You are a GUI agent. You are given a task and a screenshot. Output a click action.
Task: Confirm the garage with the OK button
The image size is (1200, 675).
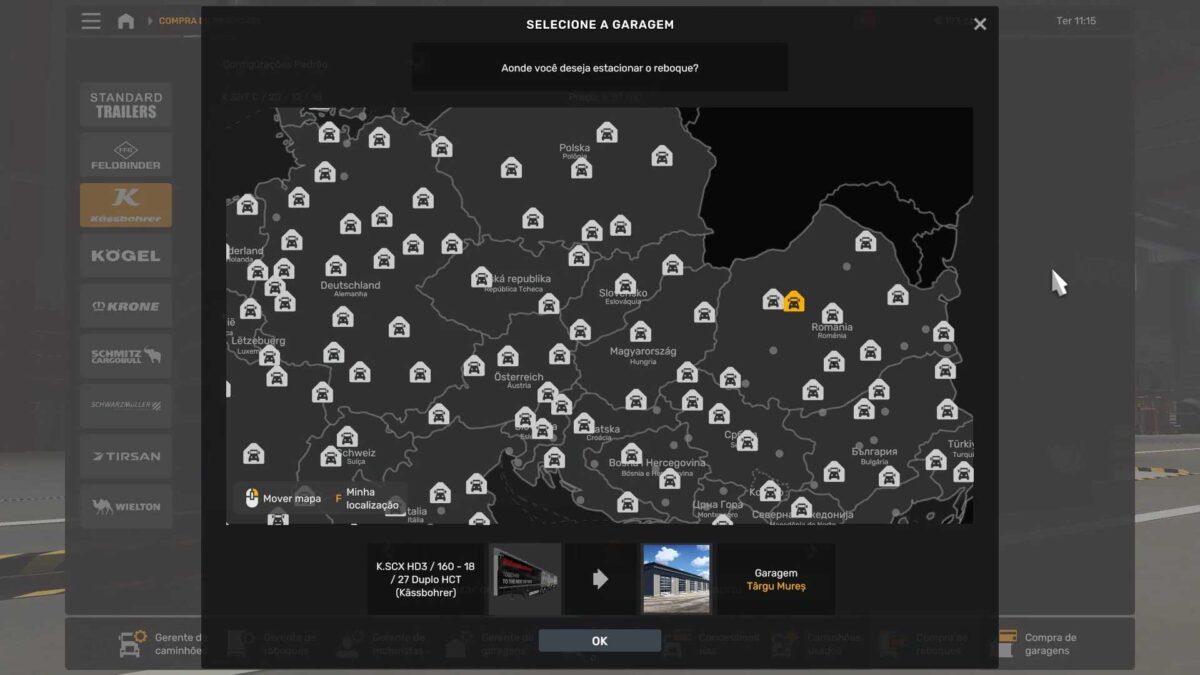coord(599,641)
